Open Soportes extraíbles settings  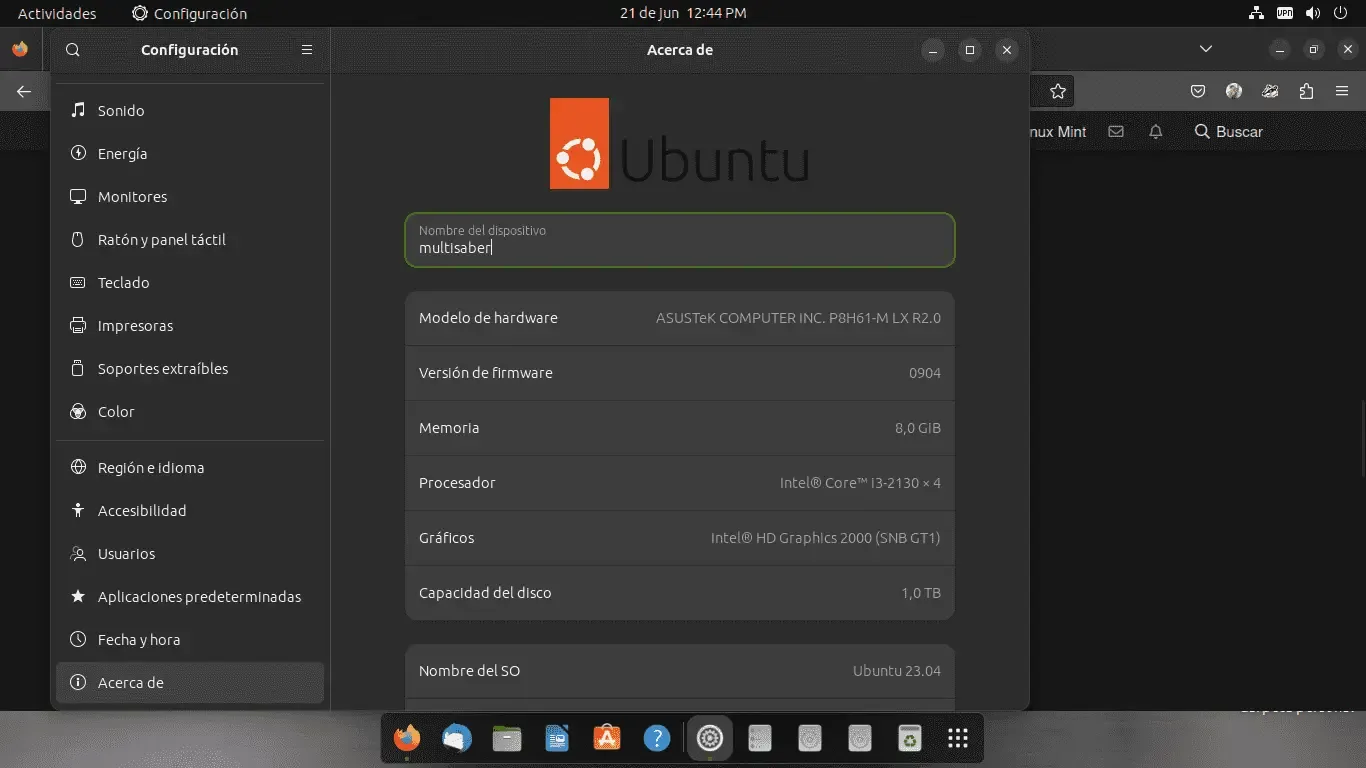[190, 369]
